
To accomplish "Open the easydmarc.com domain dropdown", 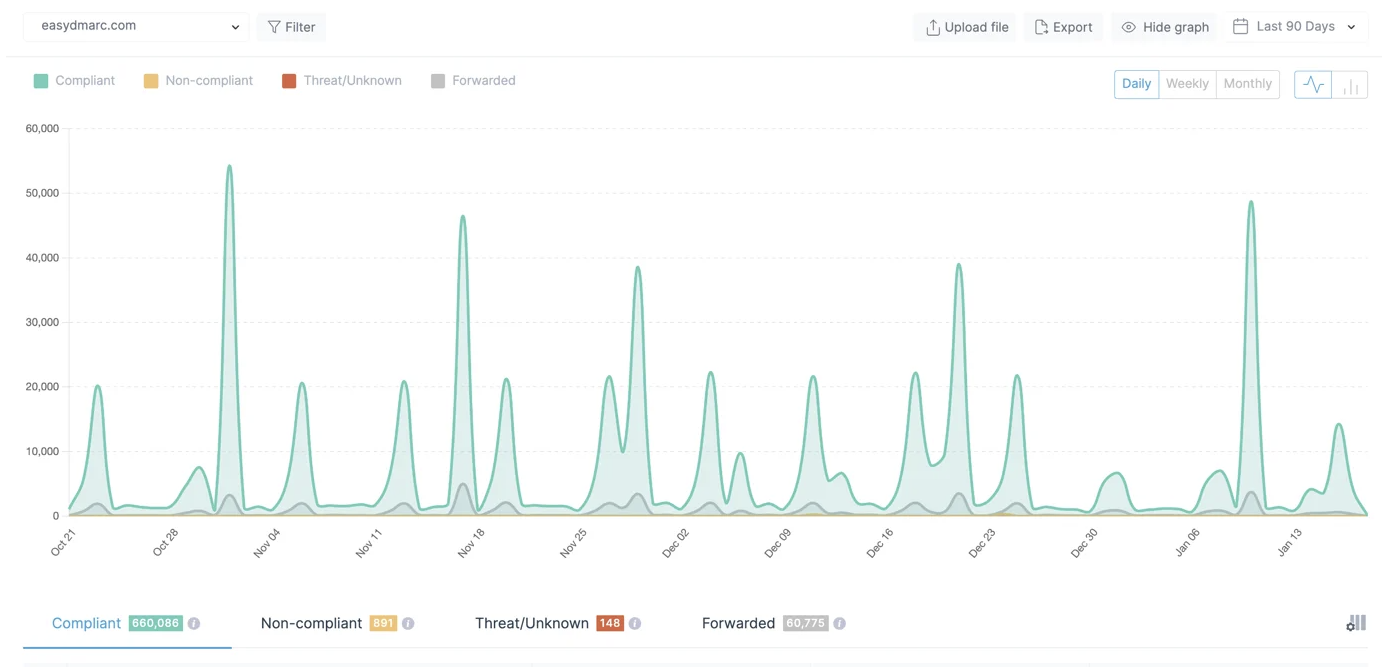I will pos(135,25).
